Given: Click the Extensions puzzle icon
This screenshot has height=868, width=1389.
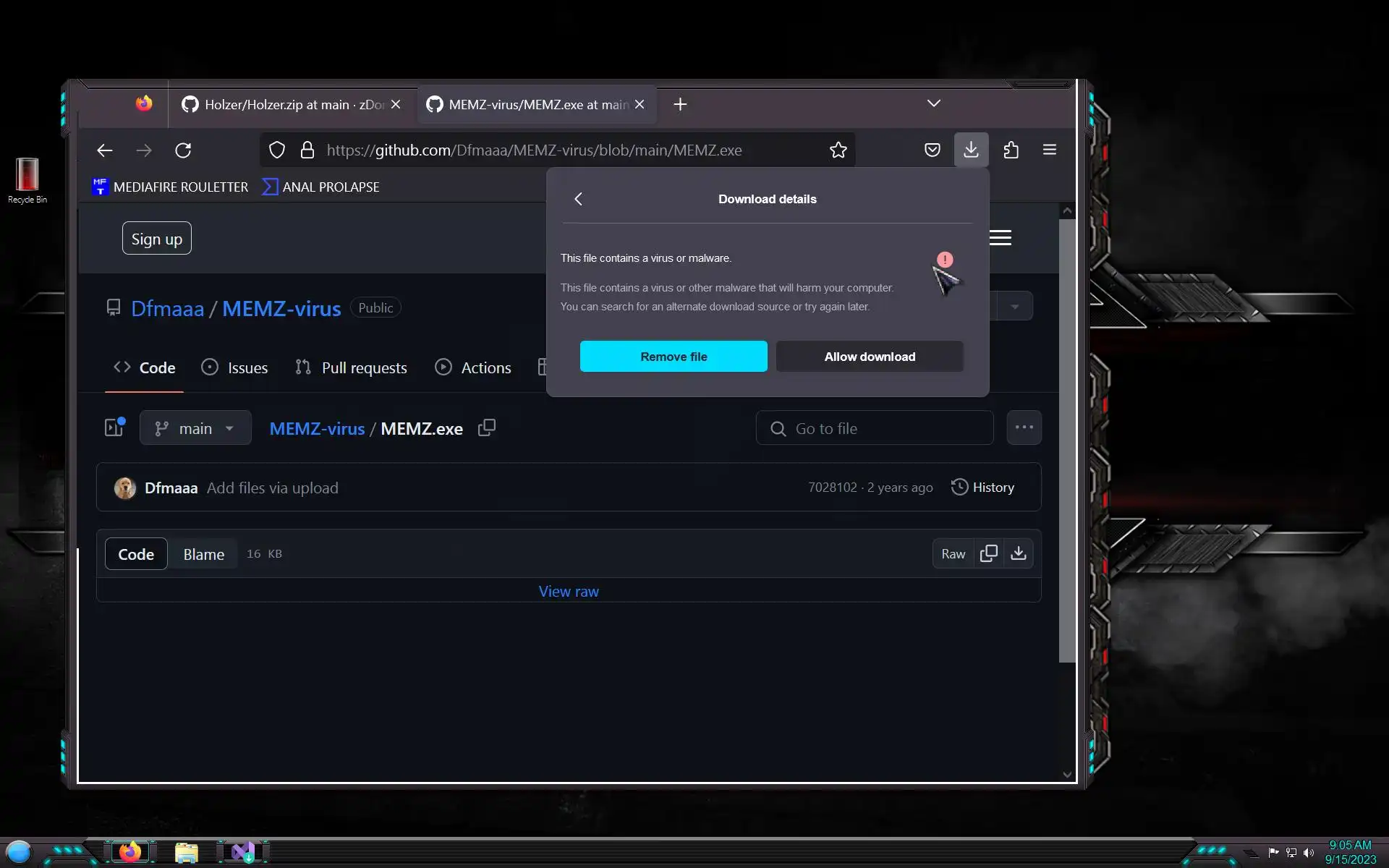Looking at the screenshot, I should pos(1011,150).
